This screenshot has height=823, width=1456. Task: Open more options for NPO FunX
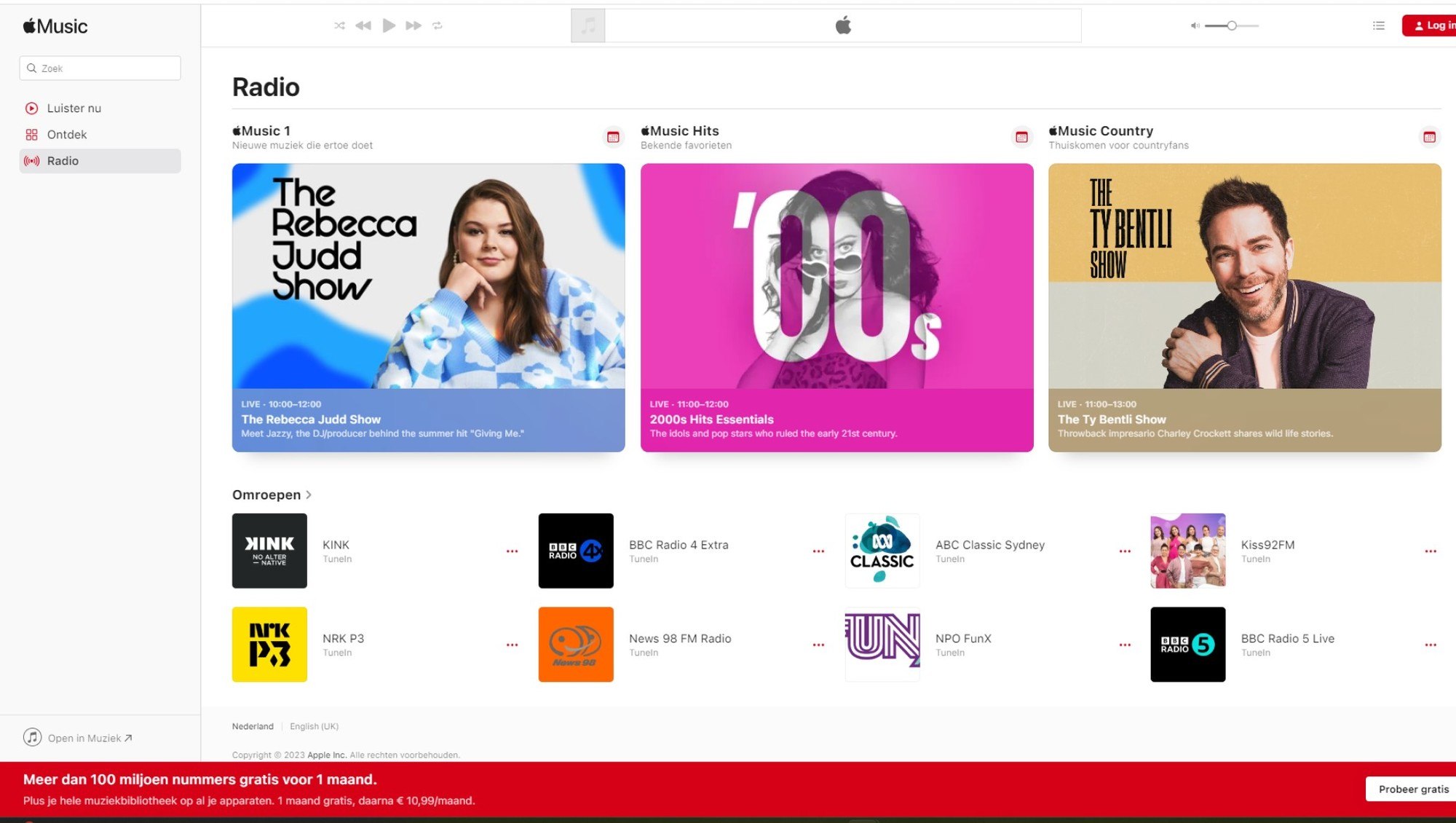click(x=1125, y=645)
